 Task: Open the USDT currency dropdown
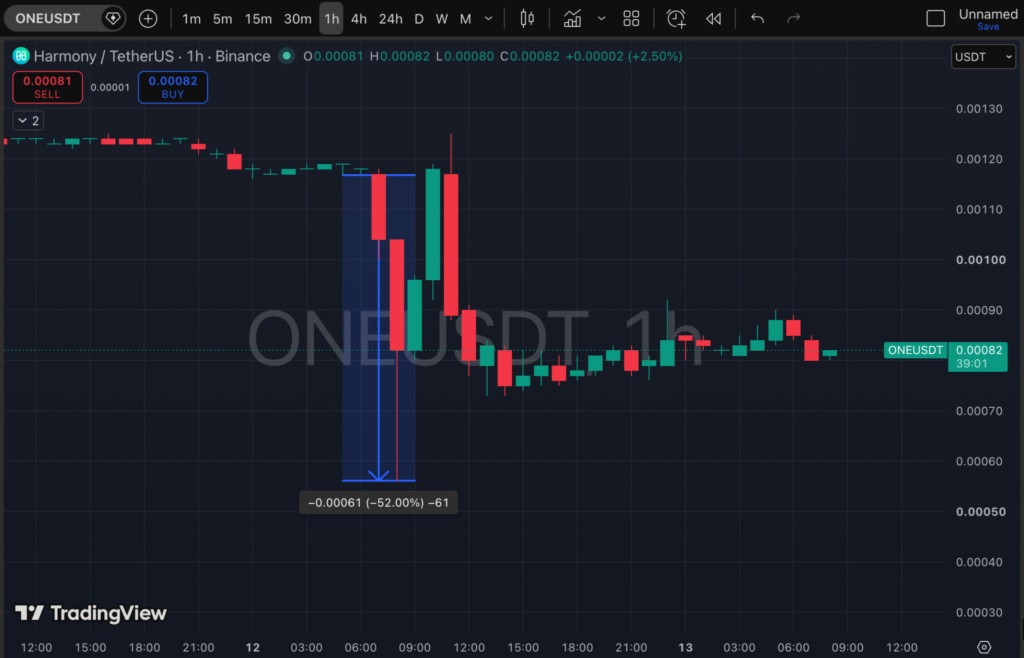(983, 57)
